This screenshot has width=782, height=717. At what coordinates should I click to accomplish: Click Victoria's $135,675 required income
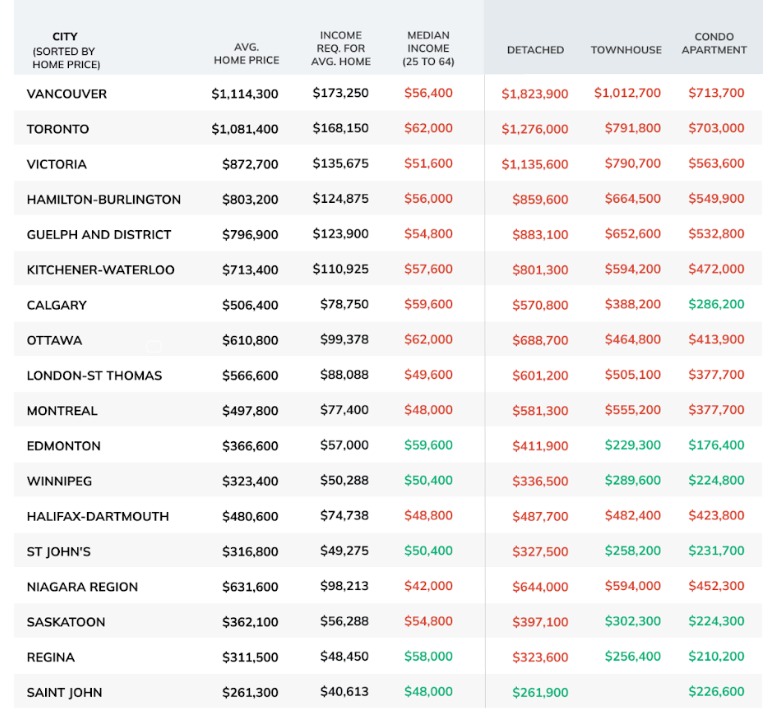pyautogui.click(x=341, y=164)
